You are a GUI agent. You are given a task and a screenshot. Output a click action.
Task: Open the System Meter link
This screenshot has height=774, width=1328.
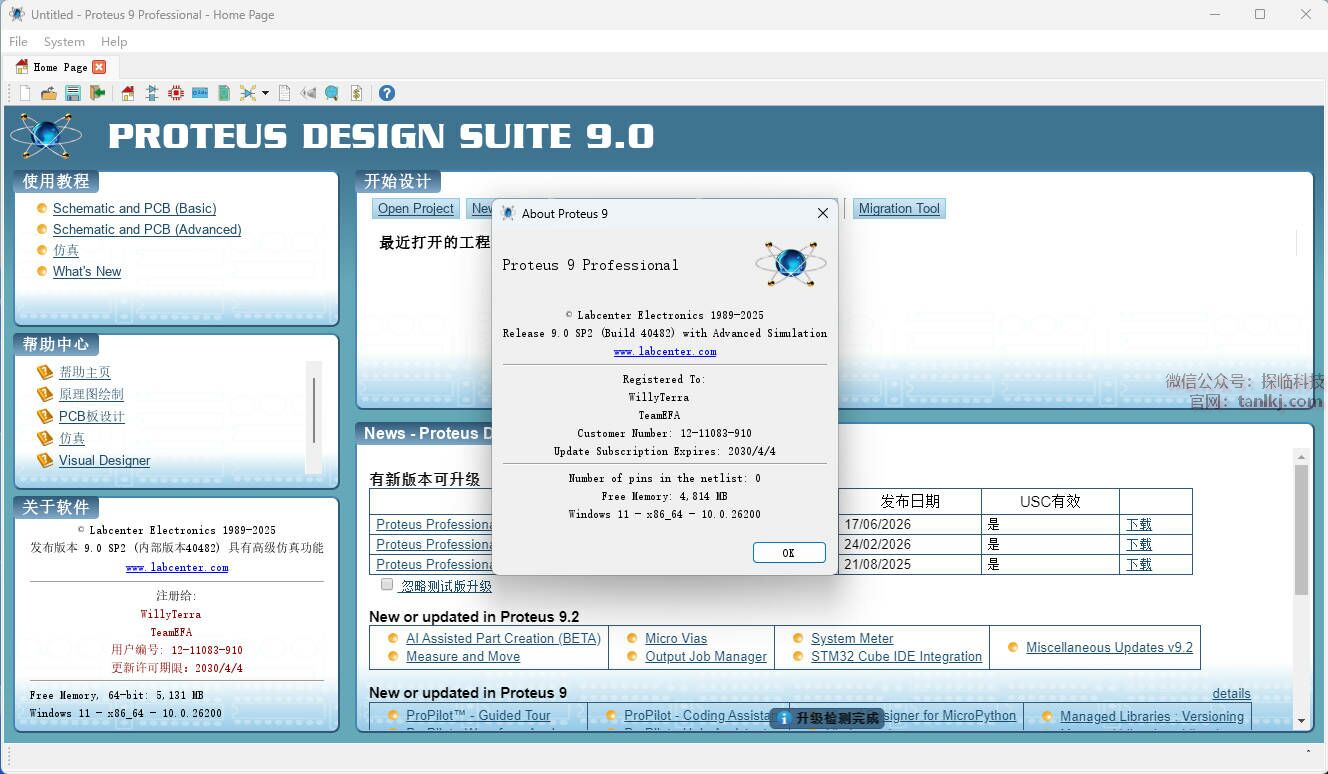click(852, 638)
